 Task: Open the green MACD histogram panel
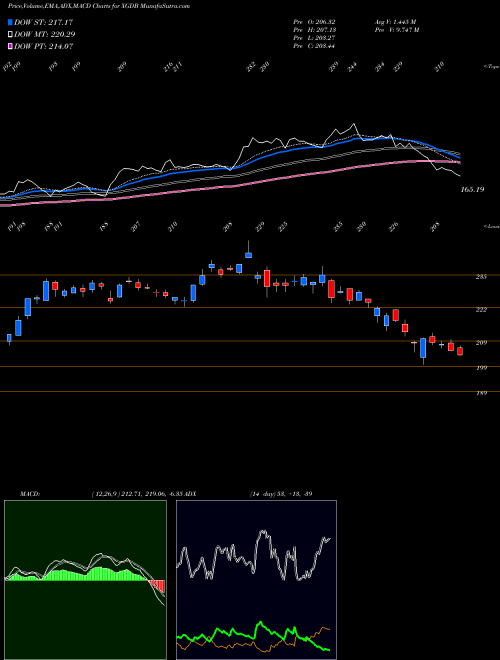pos(85,580)
